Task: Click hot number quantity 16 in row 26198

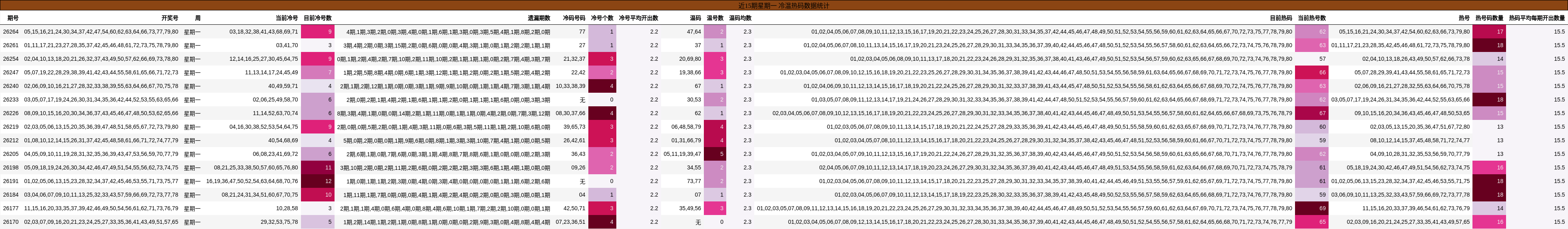Action: [1490, 167]
